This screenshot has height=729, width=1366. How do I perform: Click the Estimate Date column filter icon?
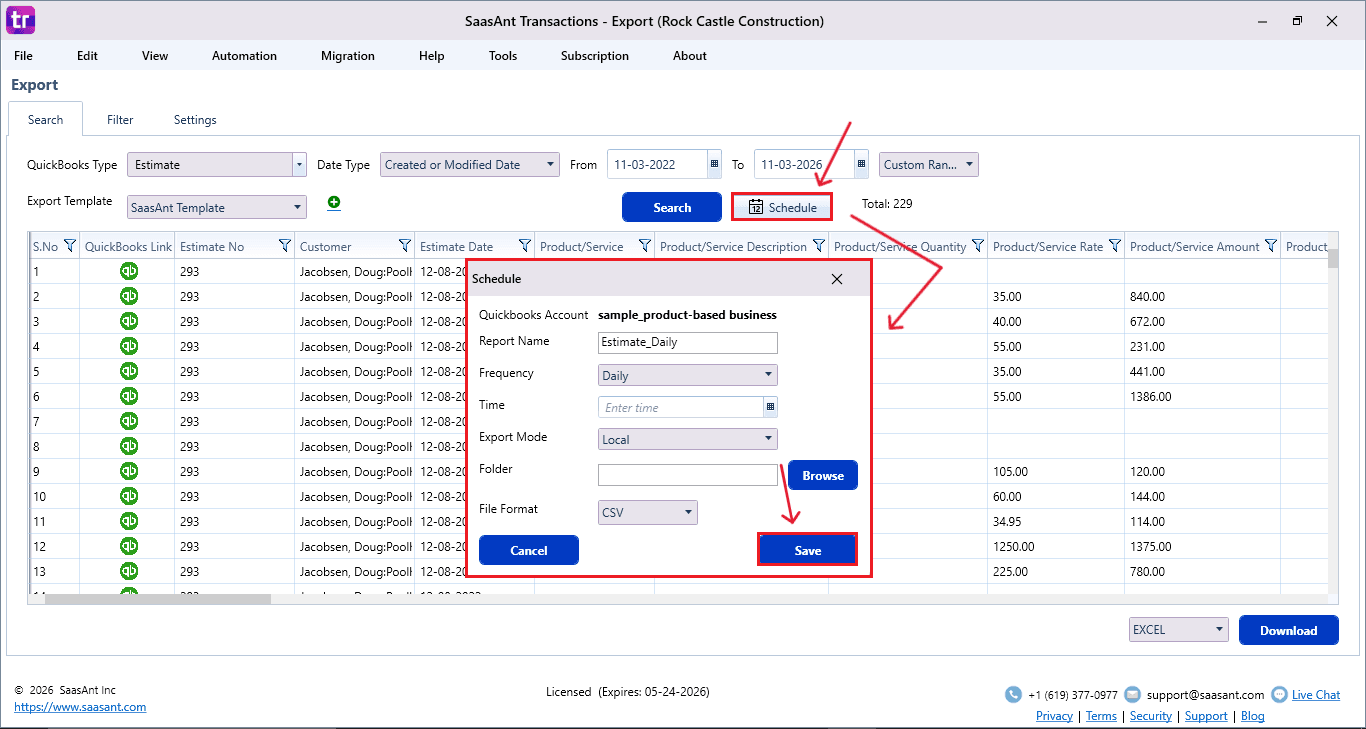pyautogui.click(x=525, y=246)
